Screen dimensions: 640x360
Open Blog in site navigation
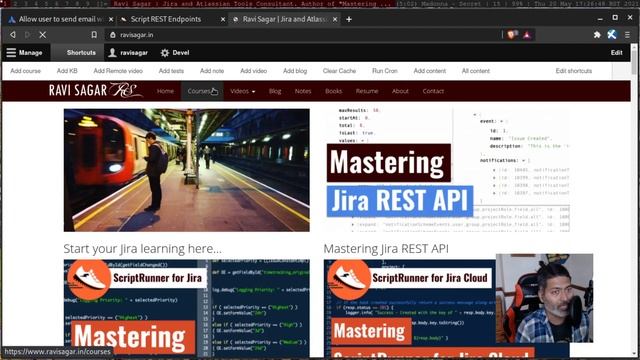275,91
